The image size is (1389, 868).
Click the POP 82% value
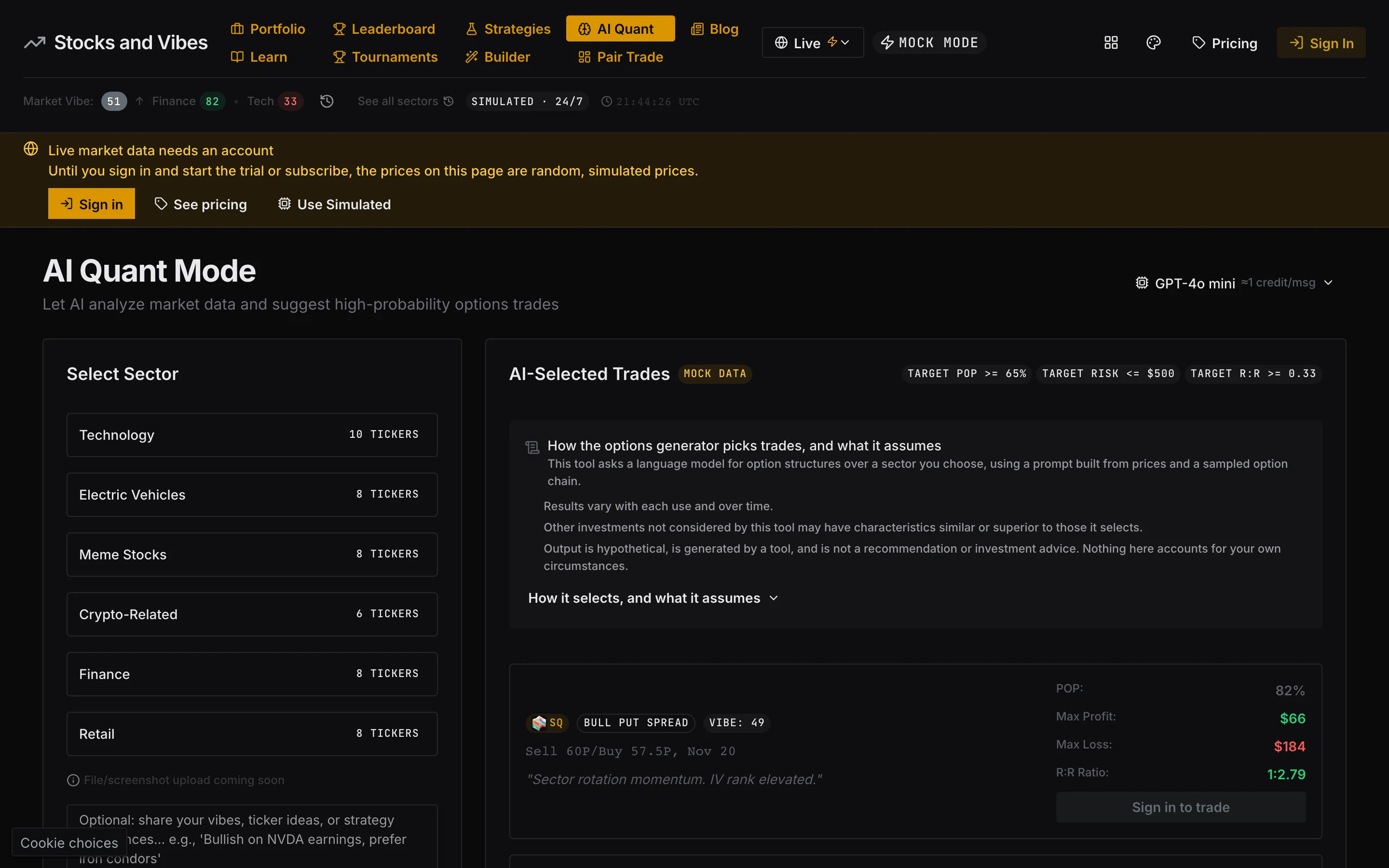pos(1290,691)
